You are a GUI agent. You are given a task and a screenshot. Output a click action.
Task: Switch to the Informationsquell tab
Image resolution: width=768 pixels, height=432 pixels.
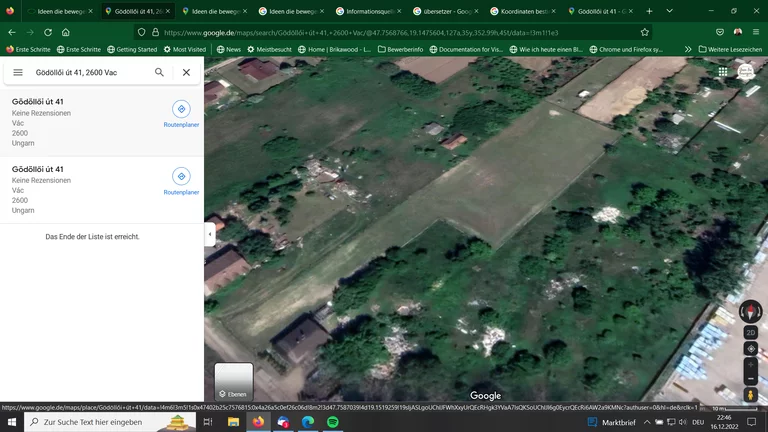click(x=368, y=11)
